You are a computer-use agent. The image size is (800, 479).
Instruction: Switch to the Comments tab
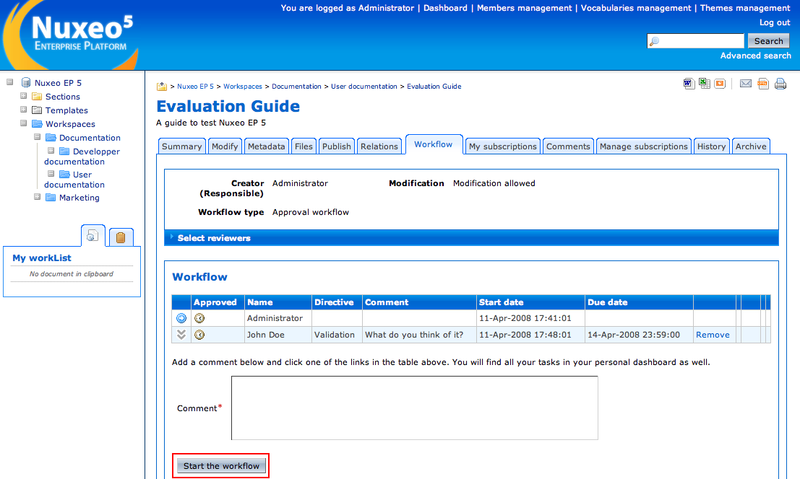568,146
